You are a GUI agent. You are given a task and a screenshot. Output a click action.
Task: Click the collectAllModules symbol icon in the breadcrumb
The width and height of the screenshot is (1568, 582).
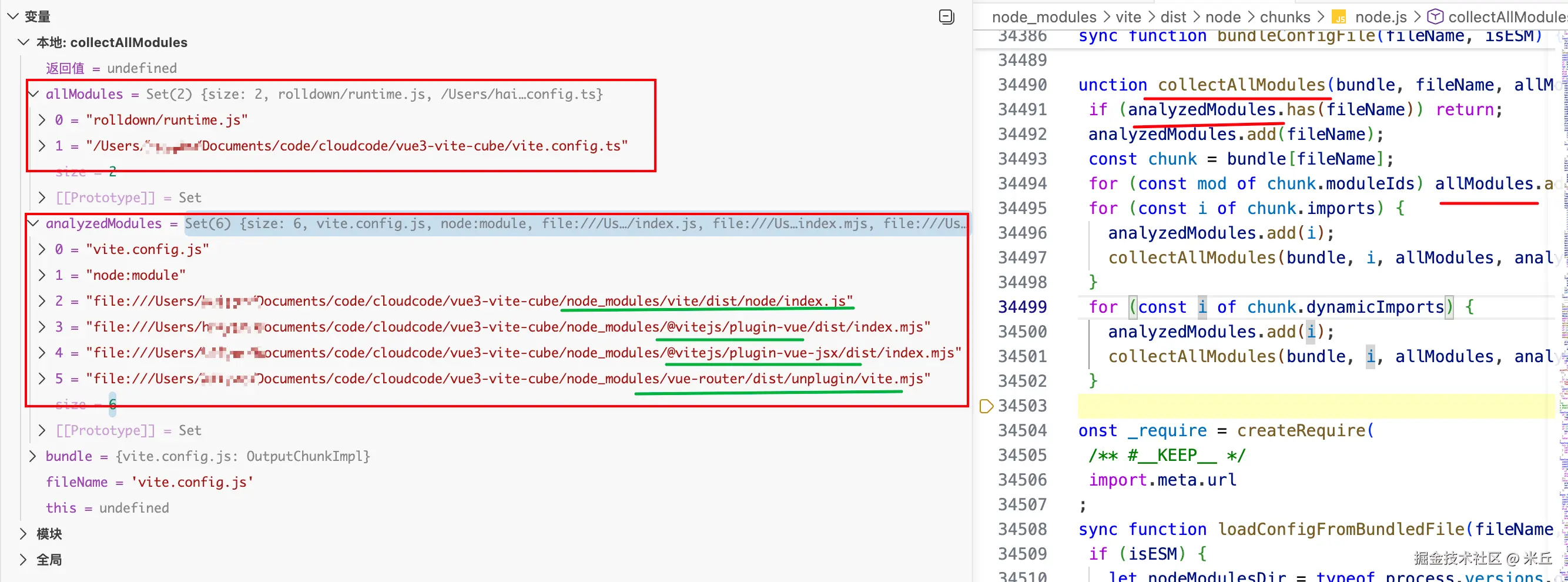pos(1435,16)
